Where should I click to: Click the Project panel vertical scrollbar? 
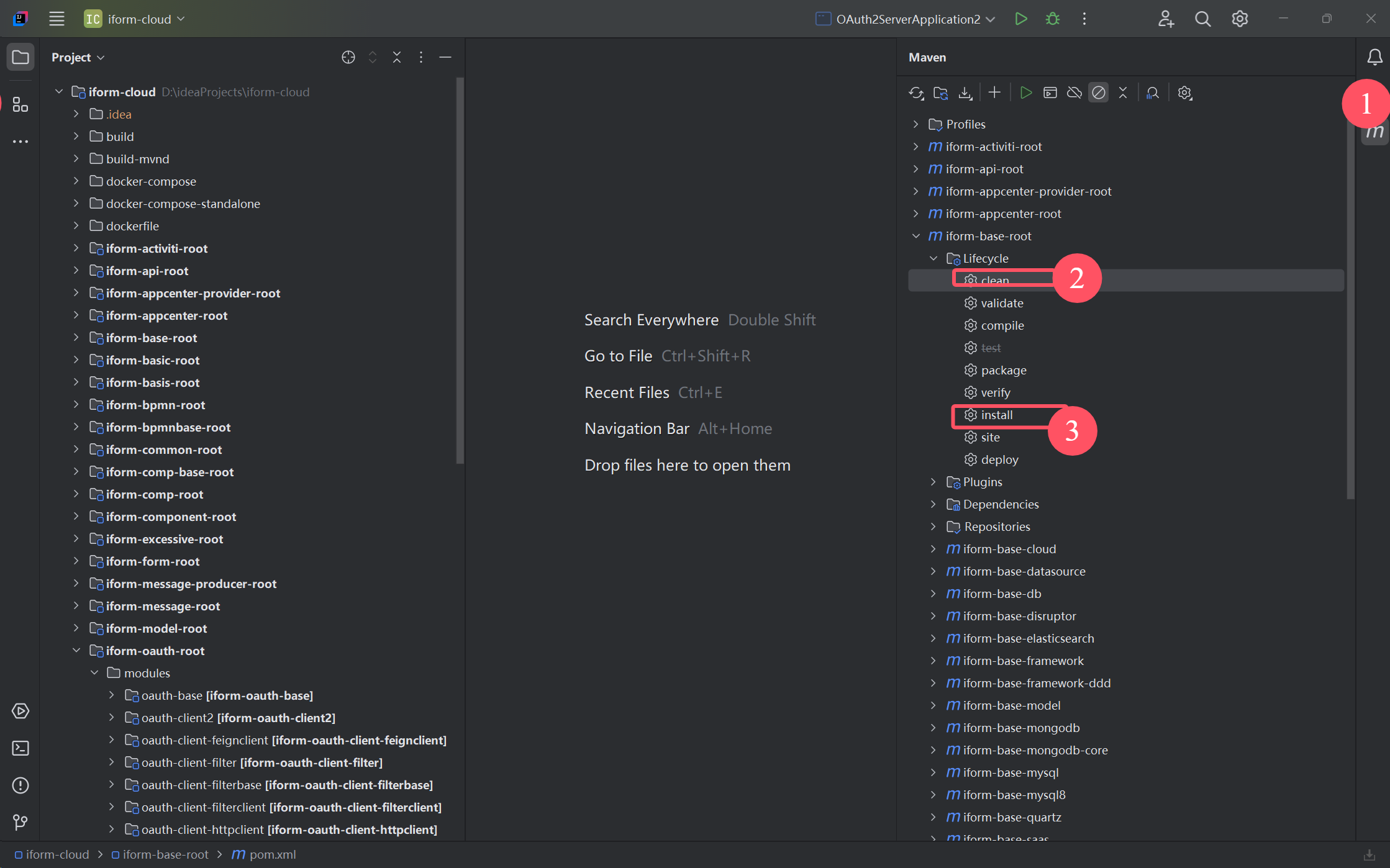pyautogui.click(x=460, y=270)
